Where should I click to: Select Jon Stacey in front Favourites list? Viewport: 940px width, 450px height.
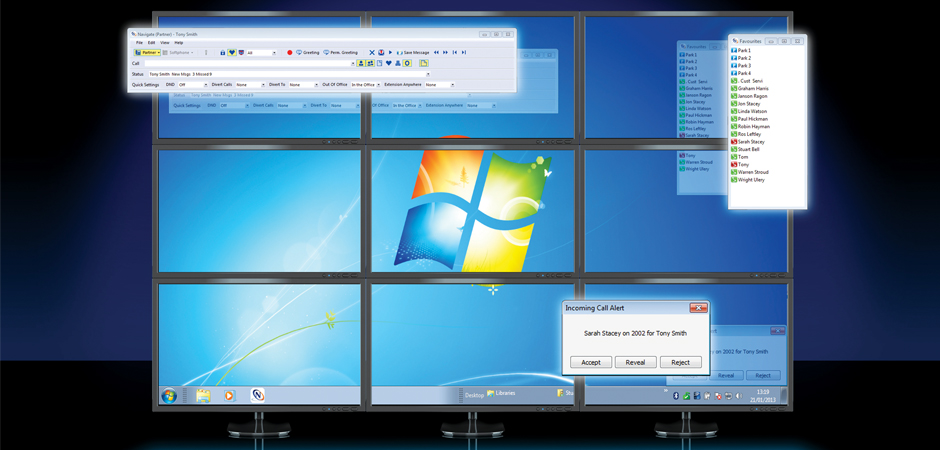coord(746,104)
